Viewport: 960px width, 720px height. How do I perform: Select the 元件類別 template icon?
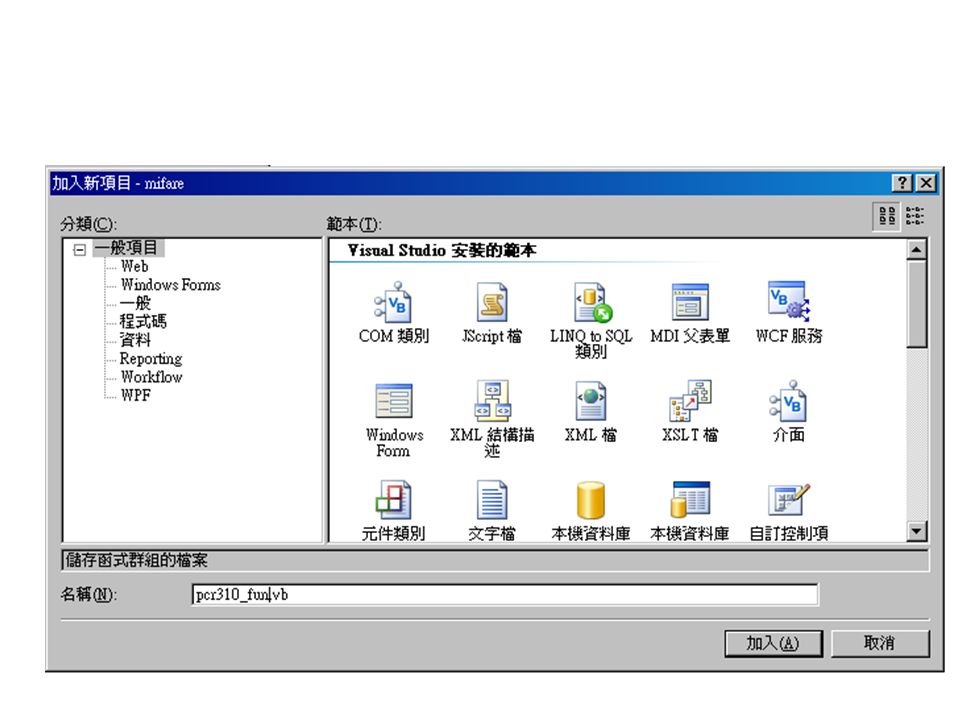pos(394,500)
